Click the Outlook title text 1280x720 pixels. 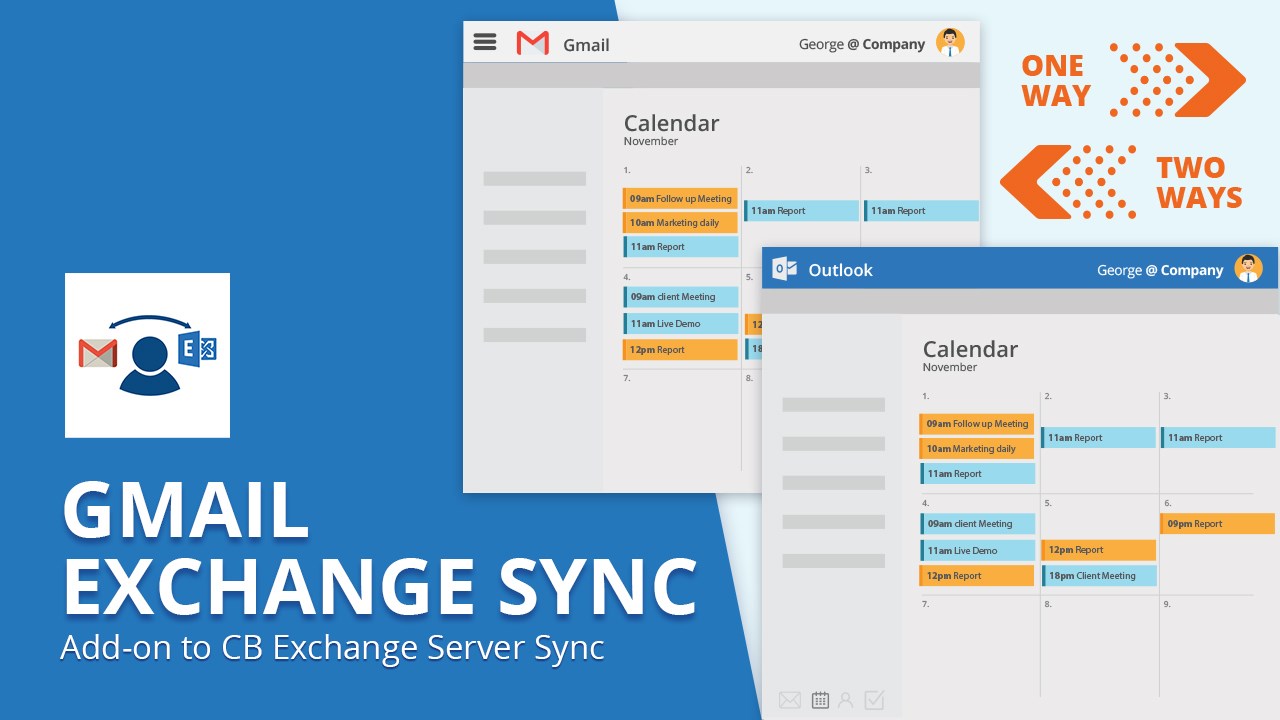click(840, 270)
